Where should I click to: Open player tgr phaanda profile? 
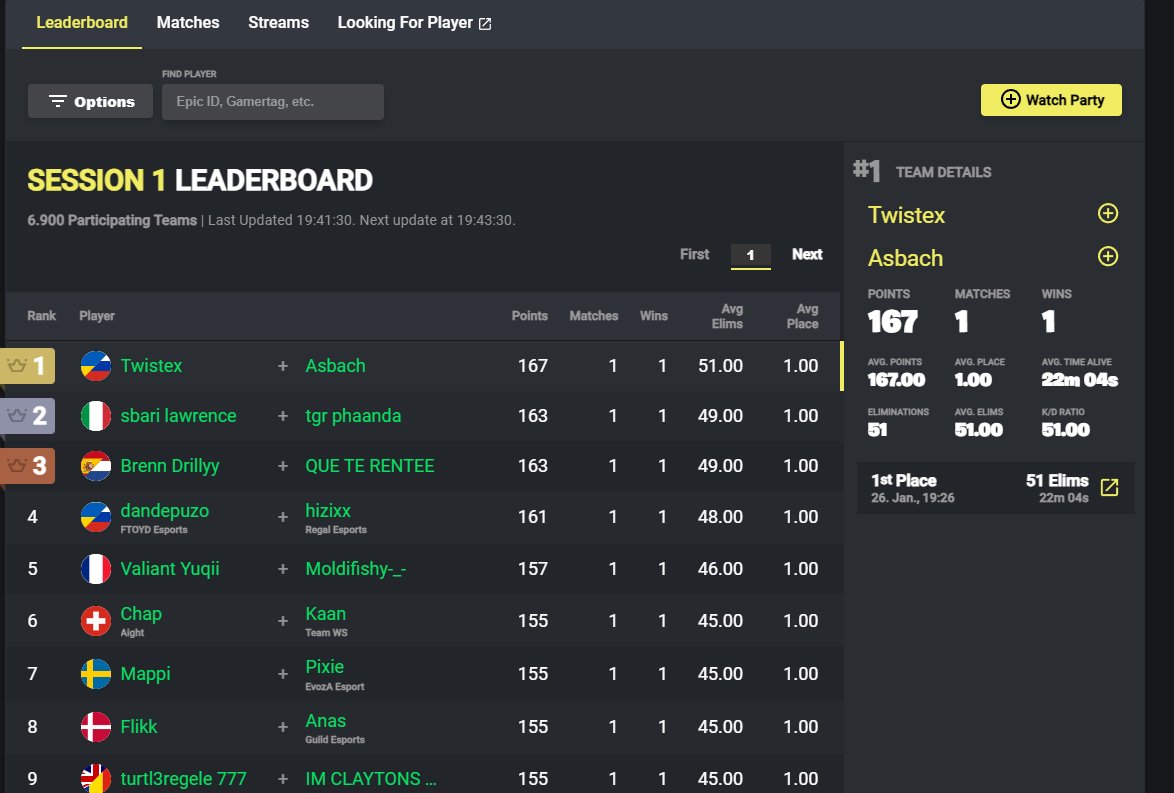[x=353, y=416]
